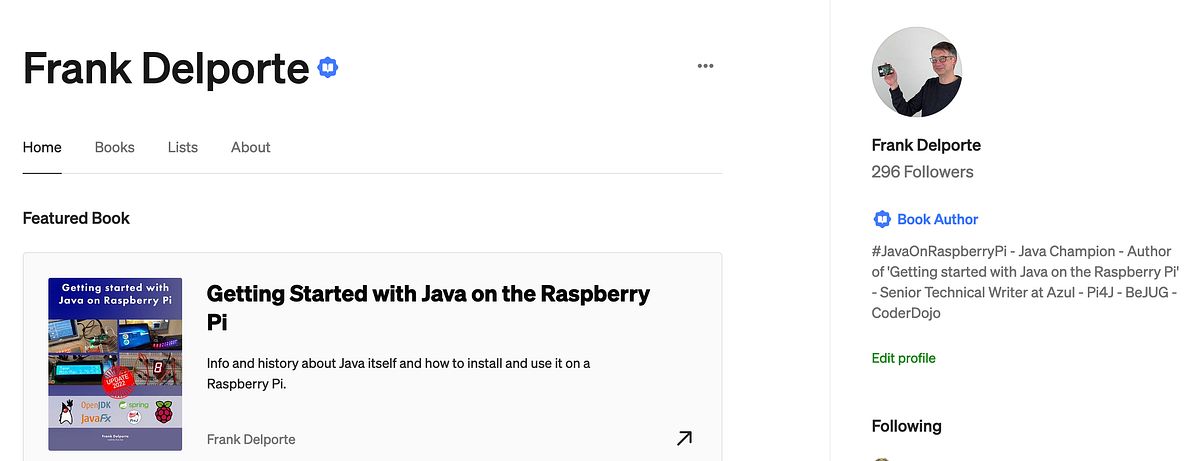
Task: Click the Getting Started with Java book title
Action: coord(428,308)
